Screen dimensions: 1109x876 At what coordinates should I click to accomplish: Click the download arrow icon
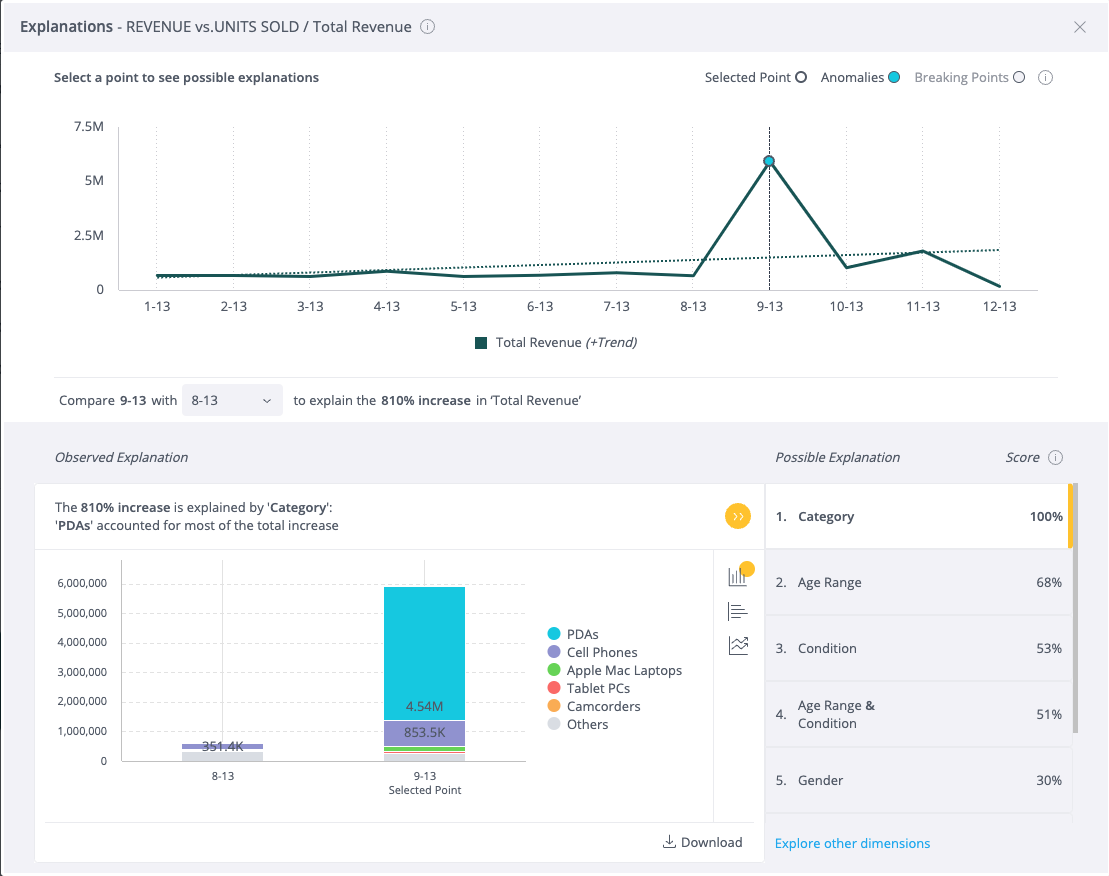[668, 841]
